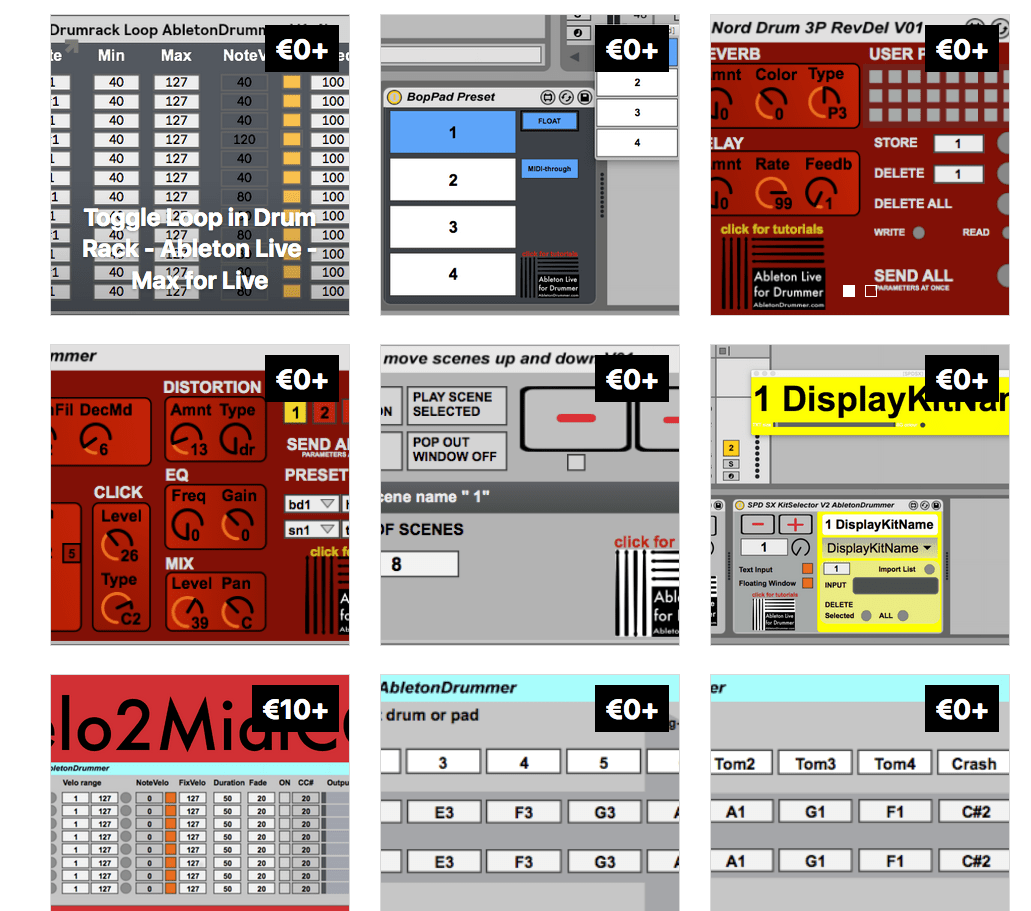Click the KitSelector dial knob beside number 1
The height and width of the screenshot is (911, 1031).
(800, 547)
